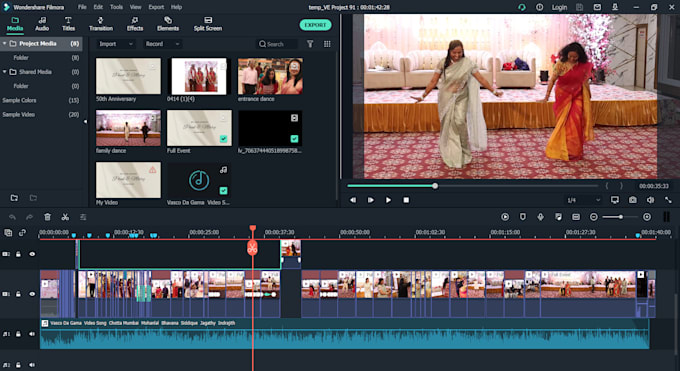Open the Media tab
680x371 pixels.
click(x=15, y=24)
